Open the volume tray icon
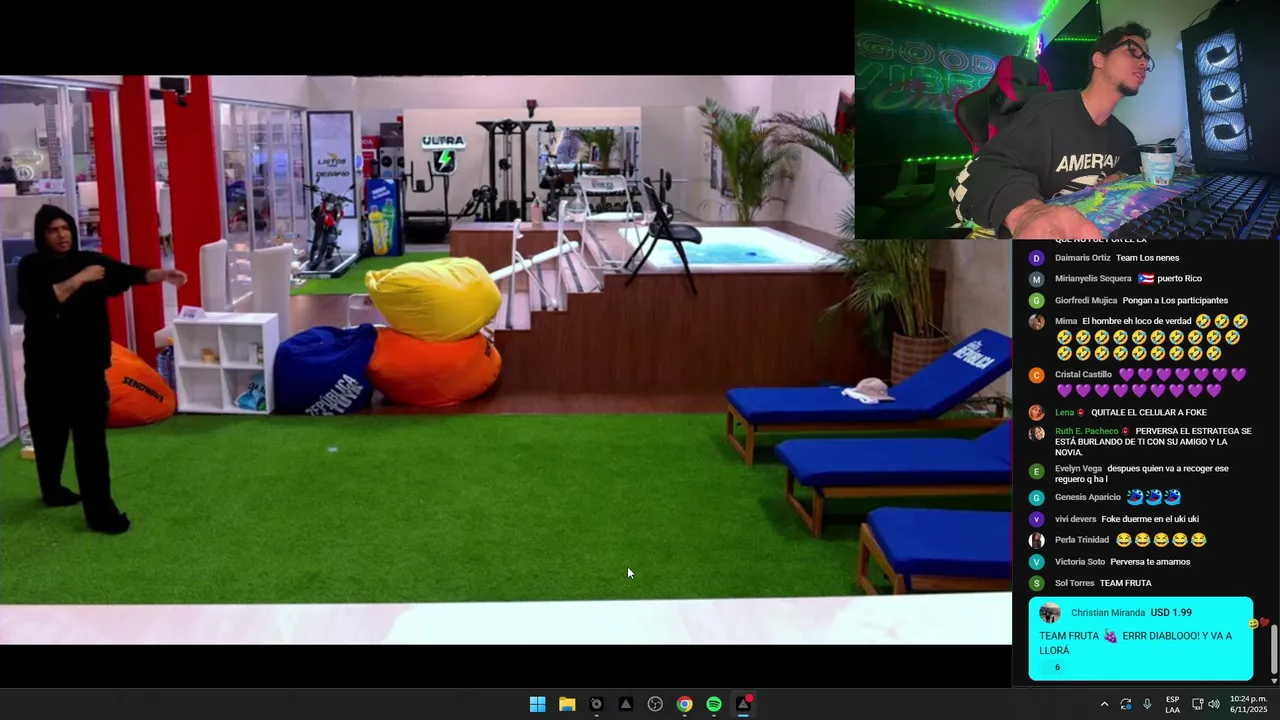 [x=1213, y=704]
